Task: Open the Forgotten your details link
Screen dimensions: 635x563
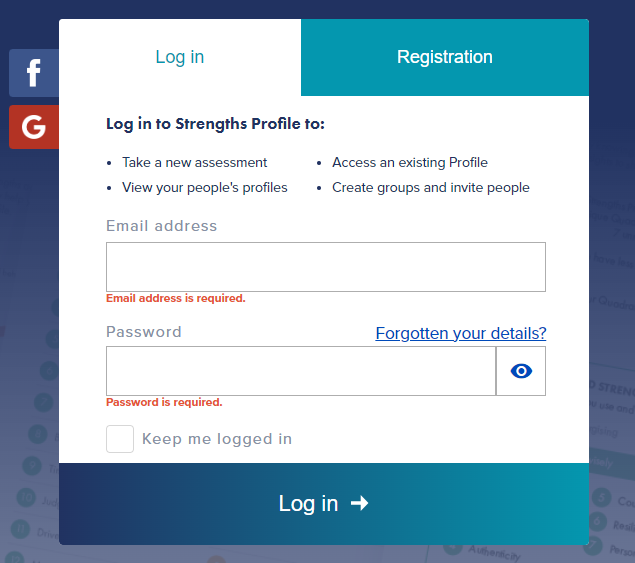Action: [x=461, y=333]
